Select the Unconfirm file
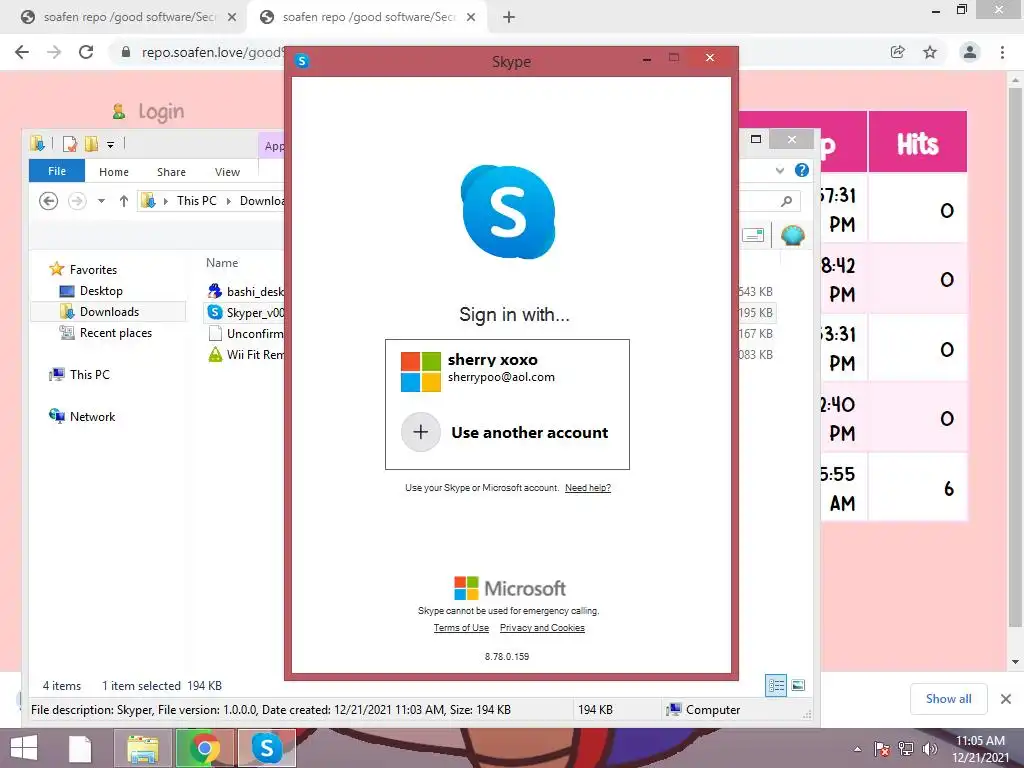The height and width of the screenshot is (768, 1024). 246,334
